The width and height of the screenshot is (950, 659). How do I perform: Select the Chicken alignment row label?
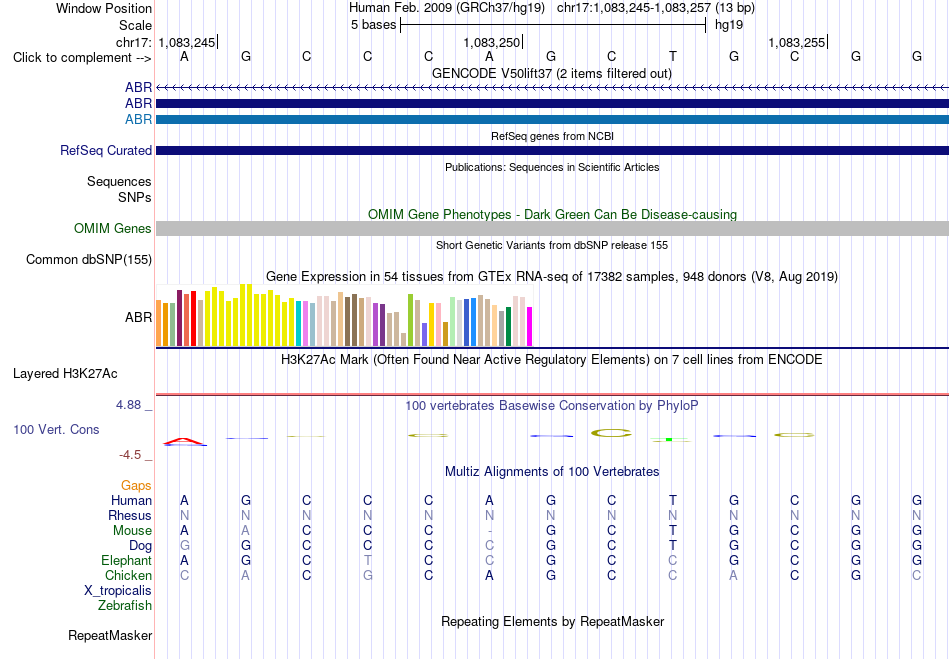pyautogui.click(x=128, y=575)
